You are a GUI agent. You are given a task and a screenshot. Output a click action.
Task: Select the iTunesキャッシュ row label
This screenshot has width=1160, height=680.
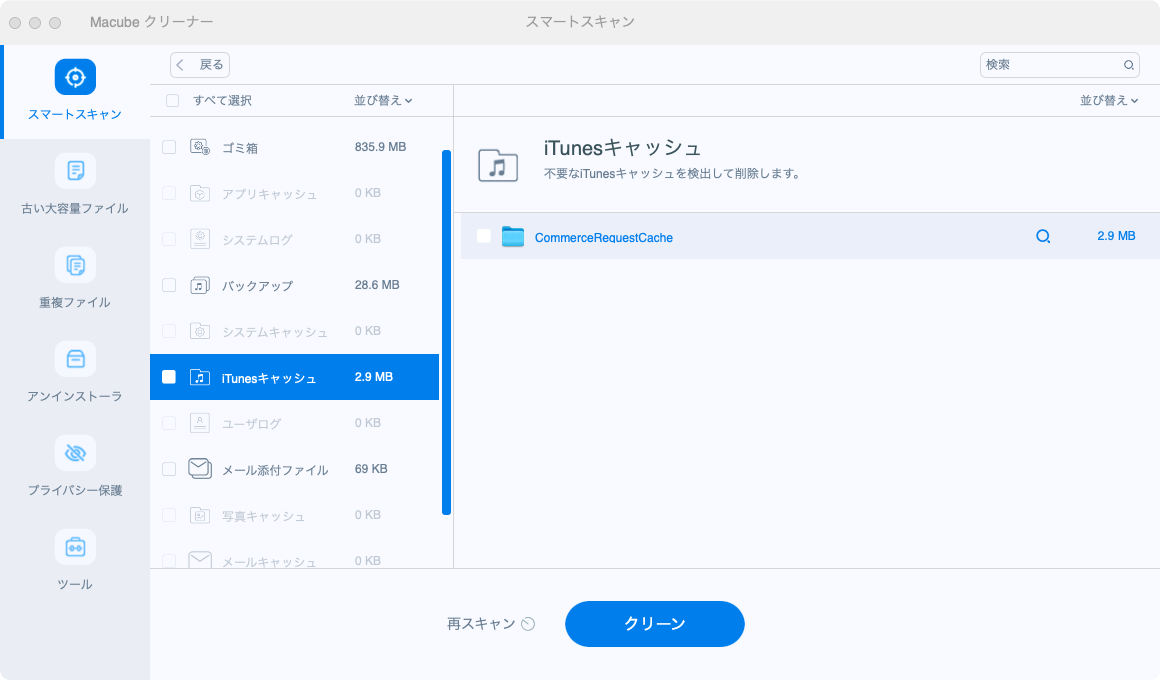pyautogui.click(x=269, y=378)
